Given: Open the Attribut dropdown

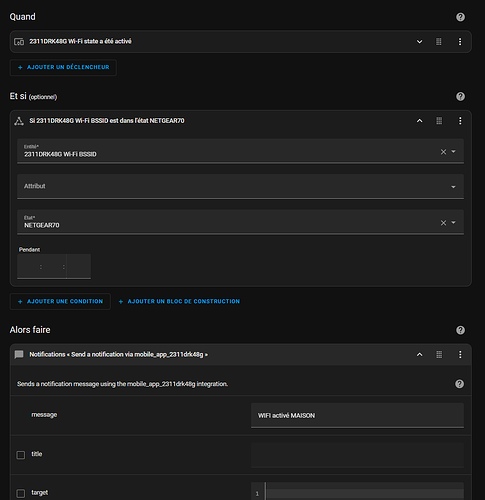Looking at the screenshot, I should click(240, 186).
